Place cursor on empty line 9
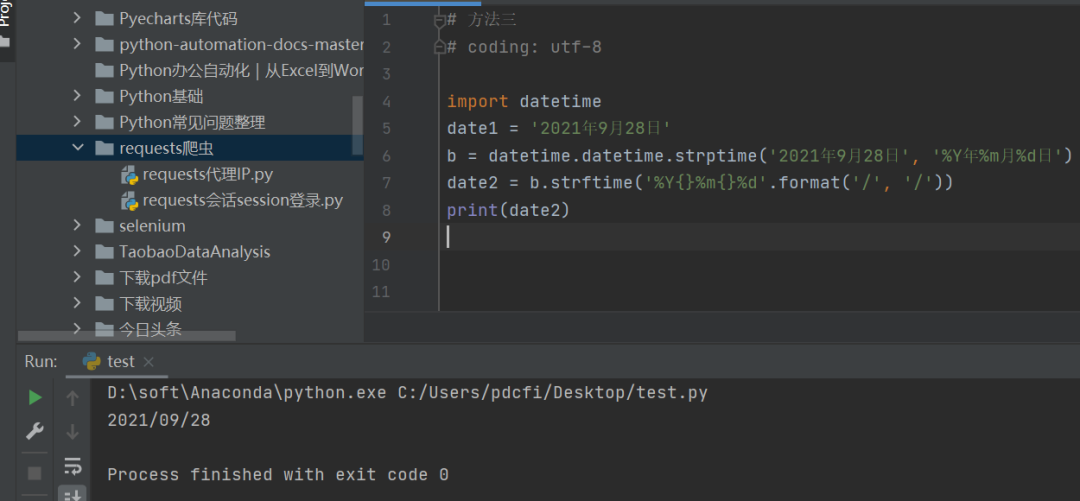1080x501 pixels. tap(758, 237)
